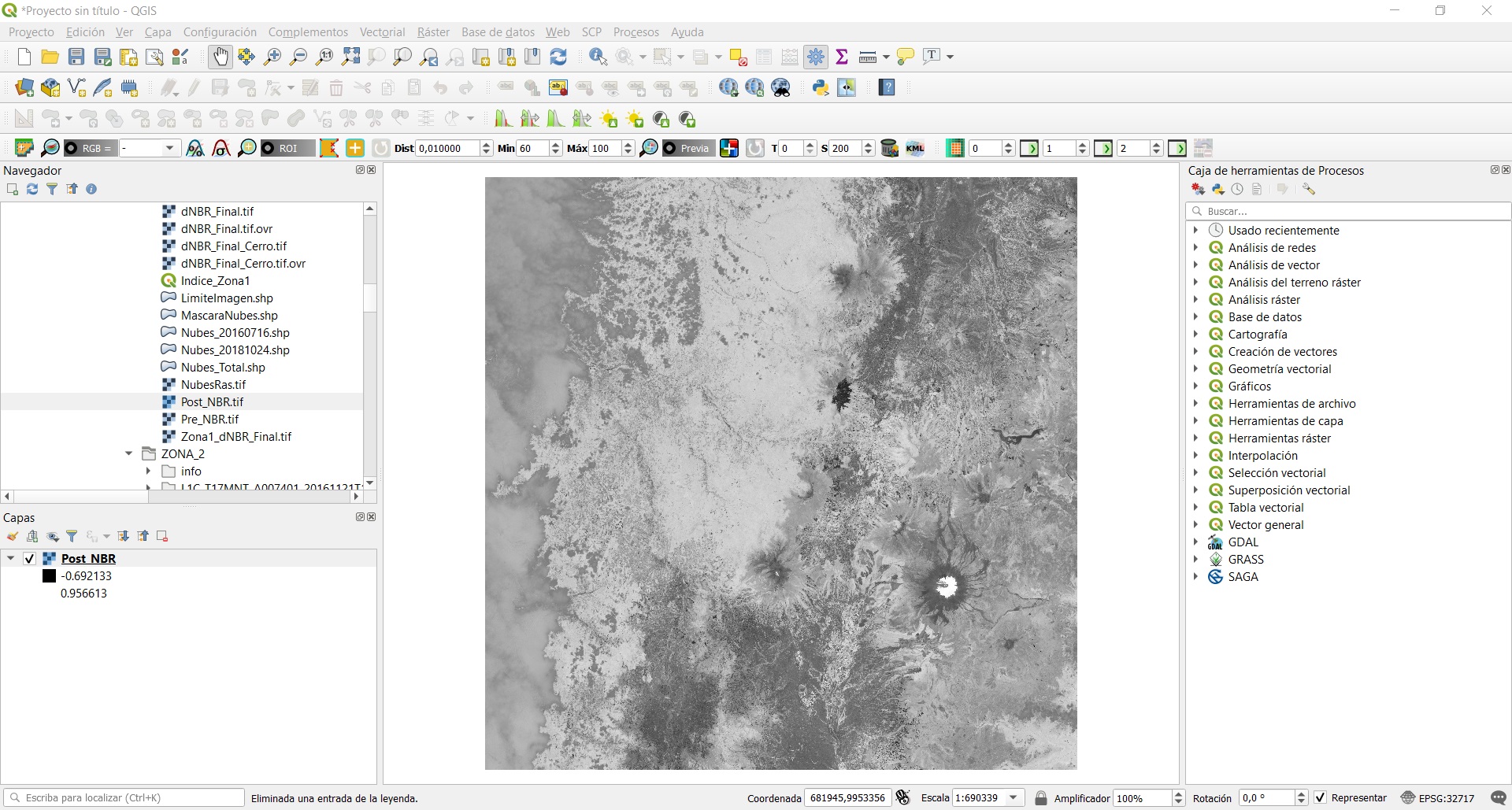Select the Pan Map hand tool
This screenshot has width=1512, height=810.
tap(220, 57)
